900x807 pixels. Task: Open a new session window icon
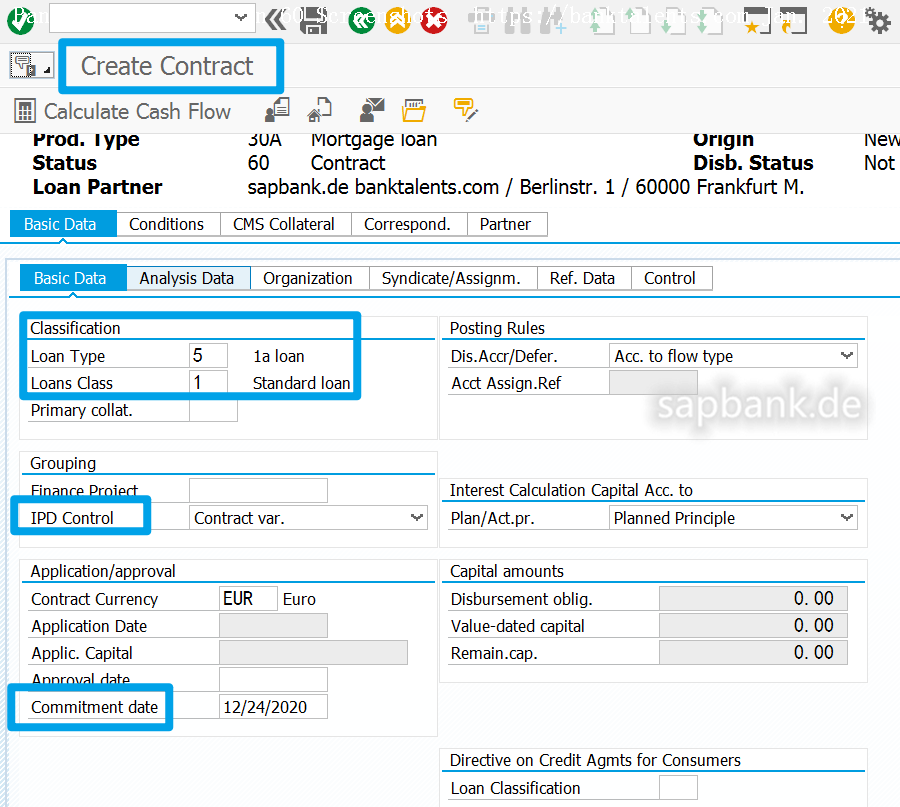click(x=758, y=21)
